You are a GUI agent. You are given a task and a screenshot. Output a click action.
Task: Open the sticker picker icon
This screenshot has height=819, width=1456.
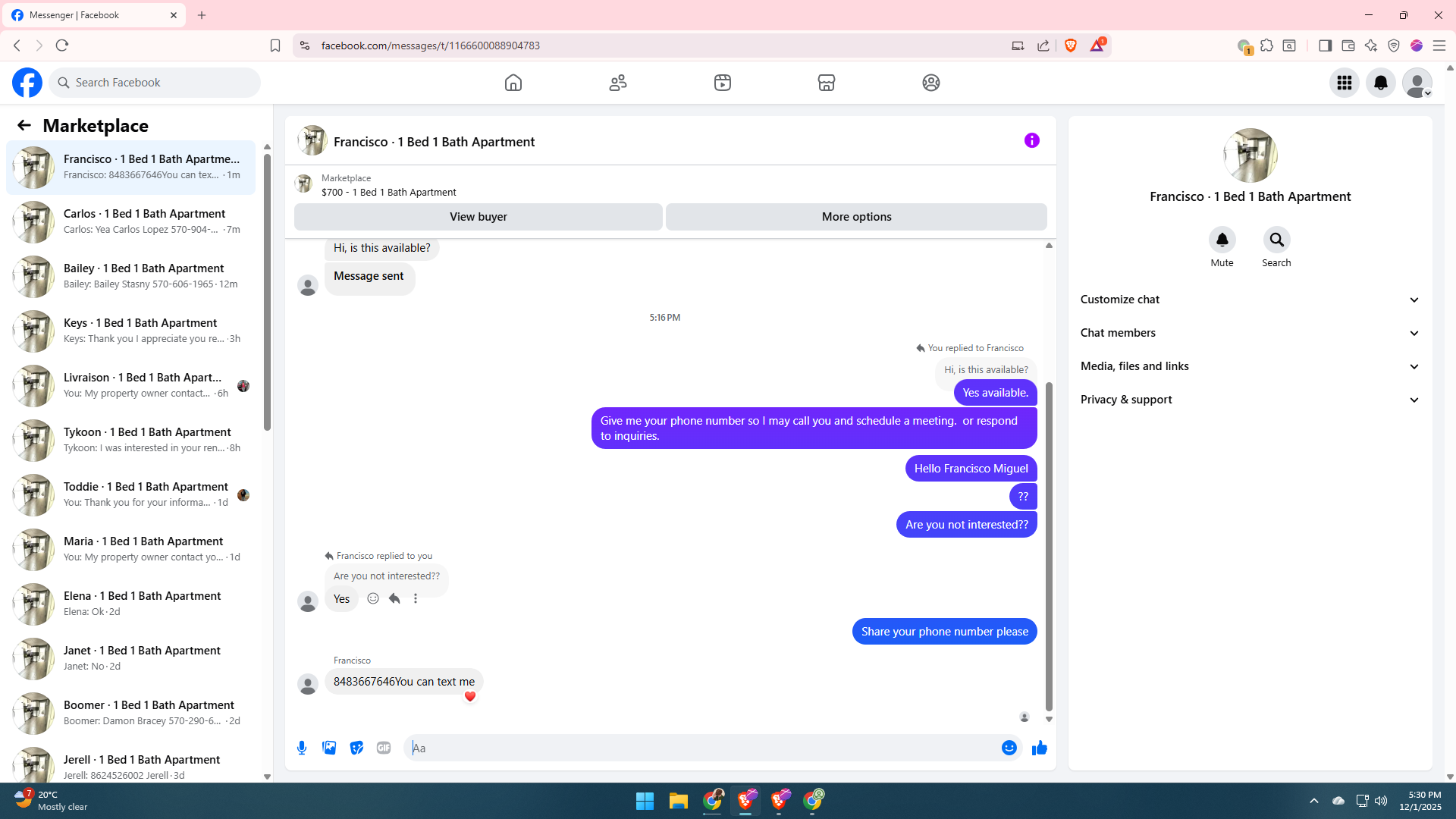point(356,748)
